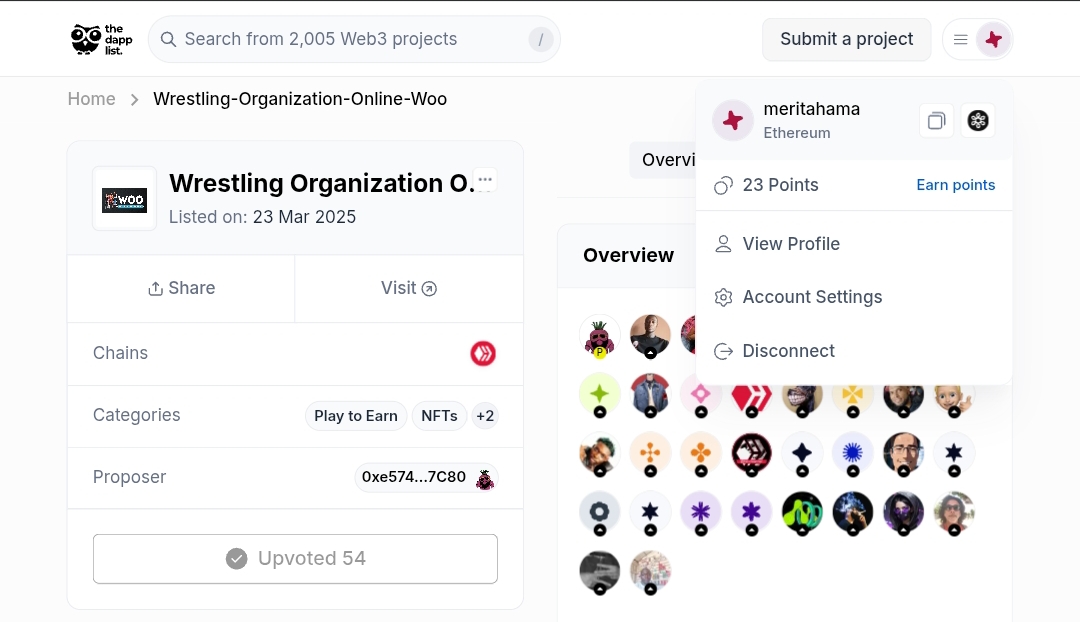Click the Earn points link

coord(955,185)
